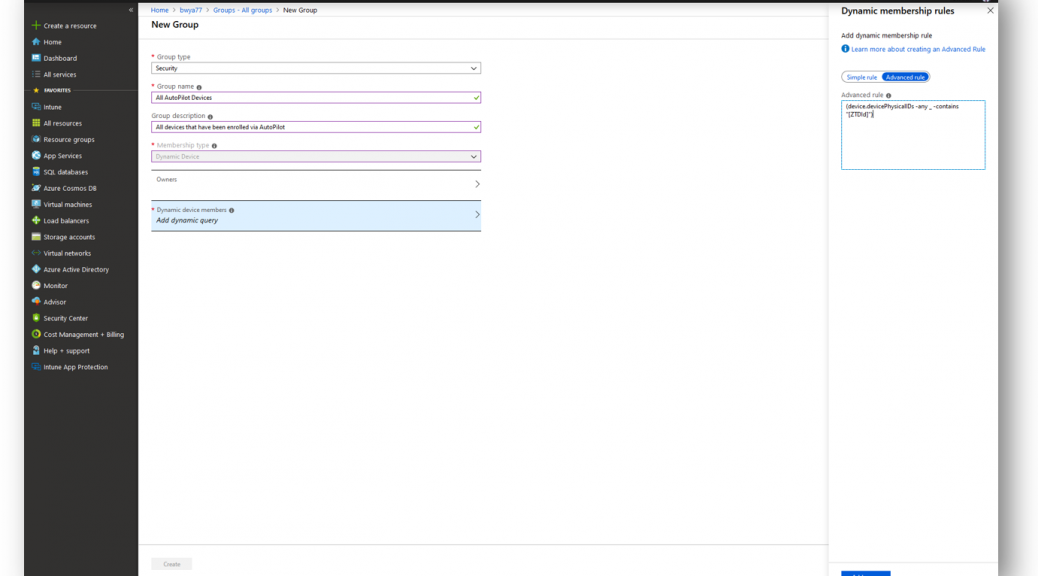This screenshot has width=1038, height=576.
Task: Click the Create button at bottom
Action: (x=171, y=564)
